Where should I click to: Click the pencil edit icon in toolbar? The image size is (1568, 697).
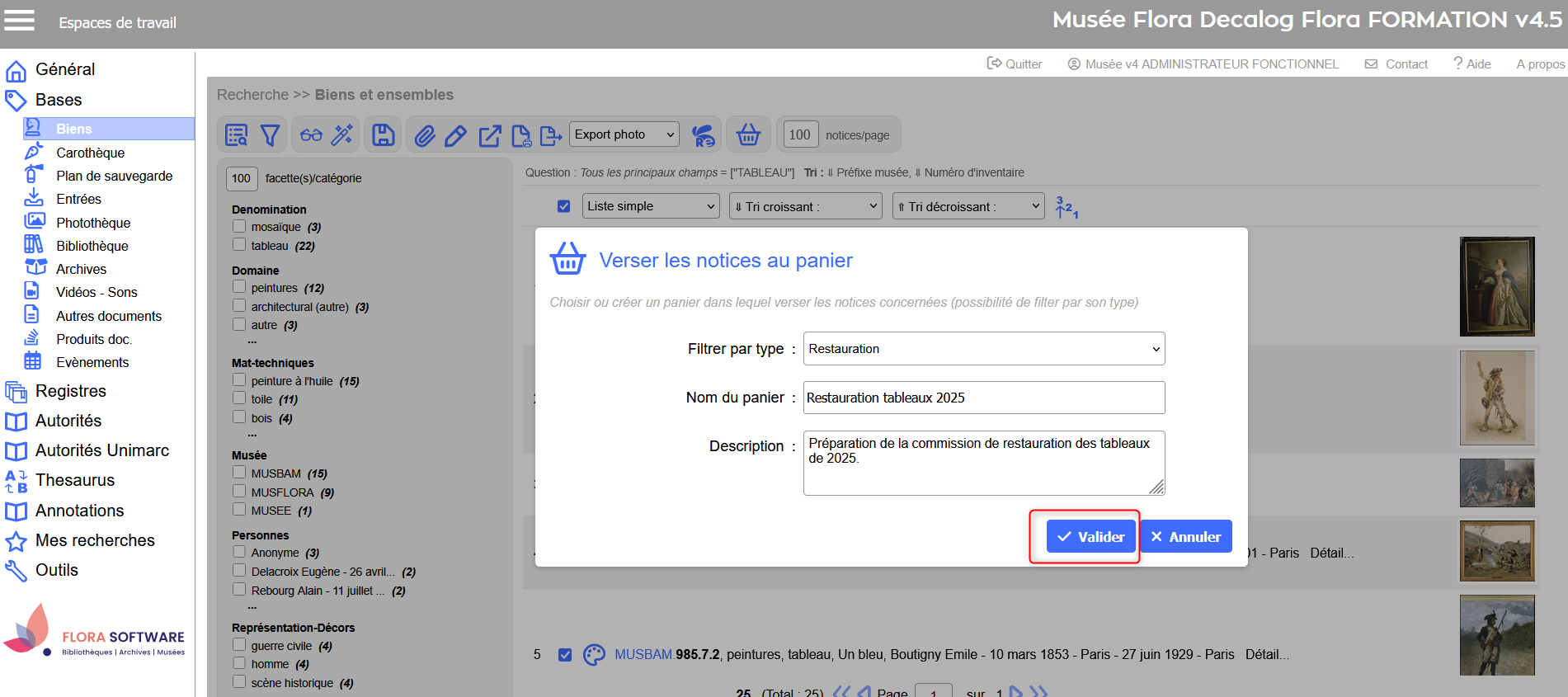pyautogui.click(x=455, y=135)
